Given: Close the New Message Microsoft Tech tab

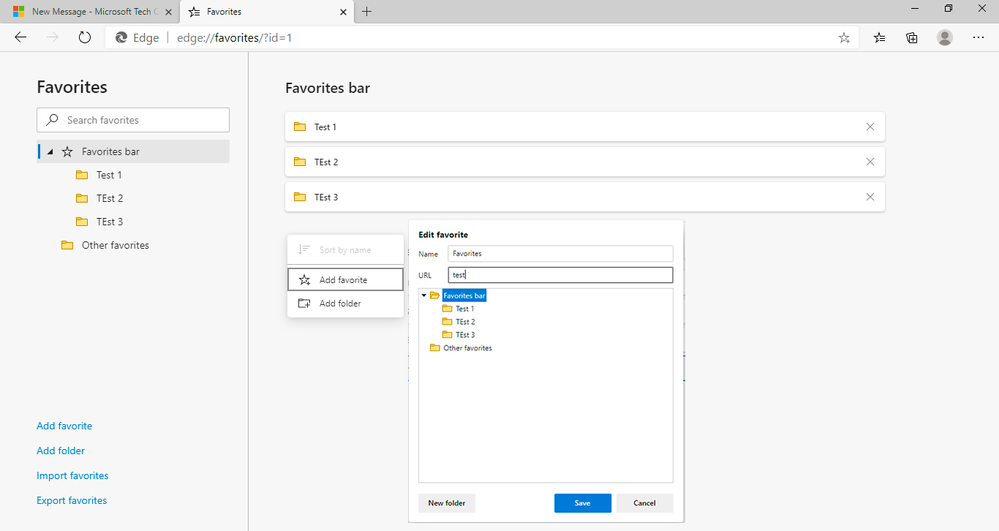Looking at the screenshot, I should [x=168, y=11].
